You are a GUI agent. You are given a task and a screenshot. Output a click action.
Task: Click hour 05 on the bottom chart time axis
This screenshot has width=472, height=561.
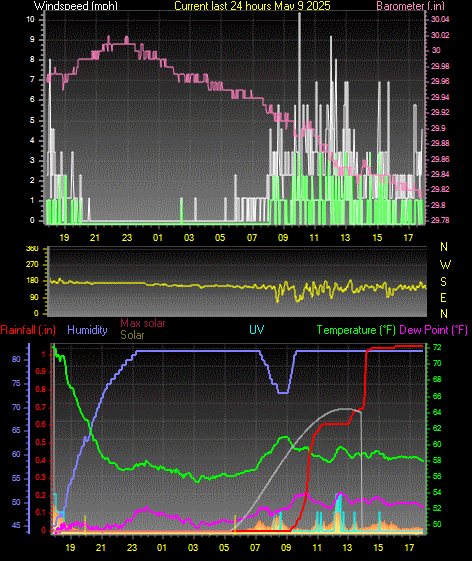coord(224,548)
